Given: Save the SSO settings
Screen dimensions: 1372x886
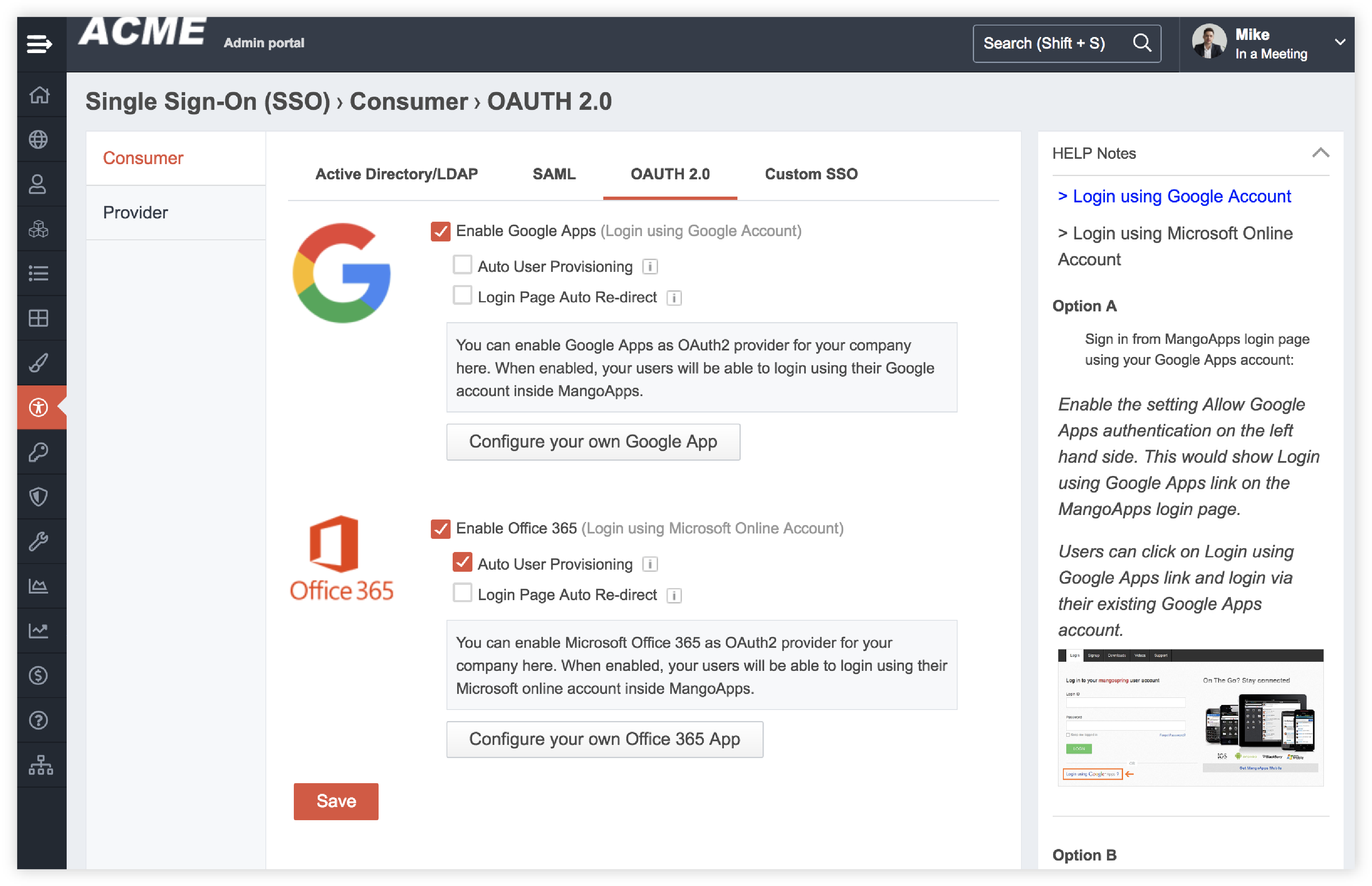Looking at the screenshot, I should point(336,801).
